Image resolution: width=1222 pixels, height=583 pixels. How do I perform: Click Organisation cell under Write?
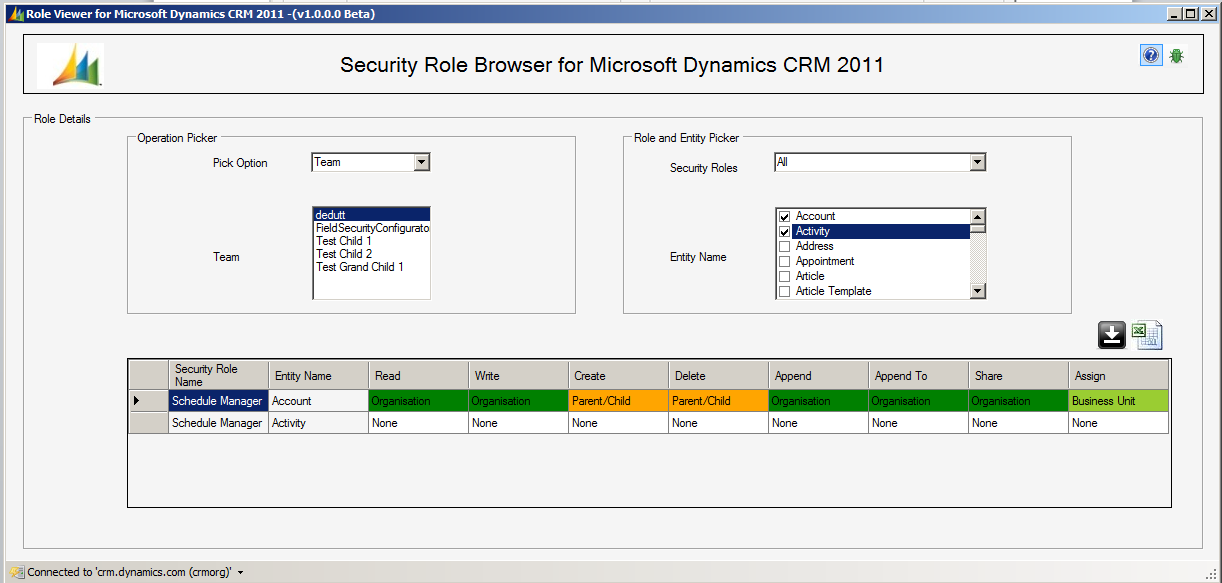[518, 401]
